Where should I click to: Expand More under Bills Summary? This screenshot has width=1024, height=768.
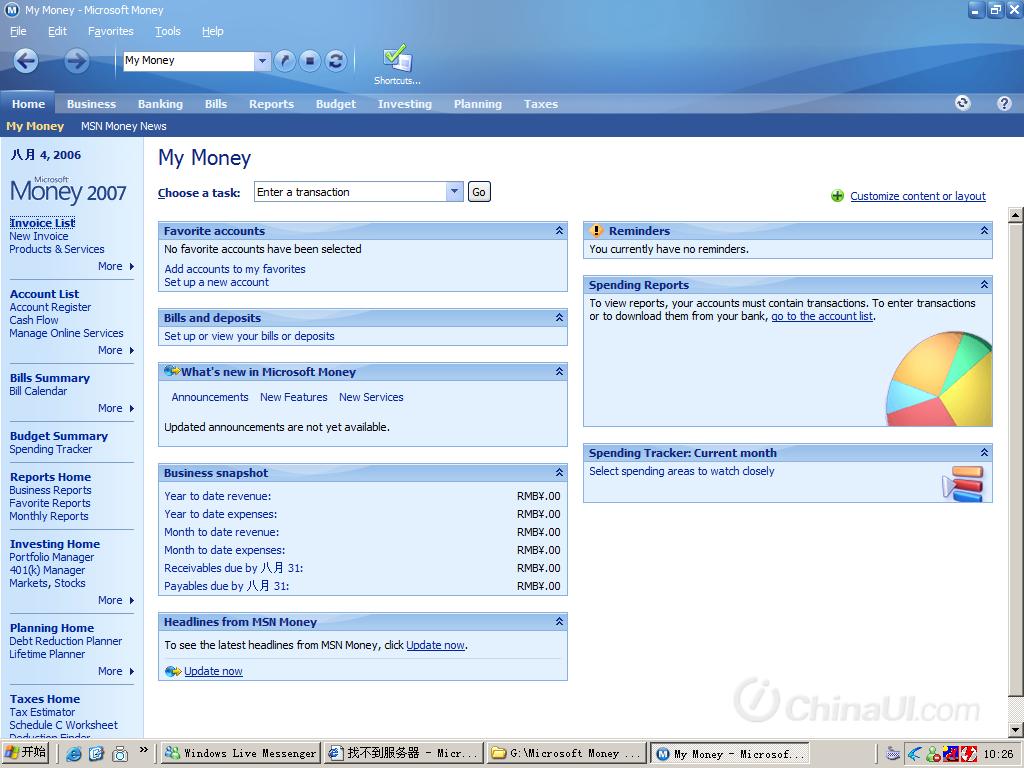pyautogui.click(x=116, y=408)
